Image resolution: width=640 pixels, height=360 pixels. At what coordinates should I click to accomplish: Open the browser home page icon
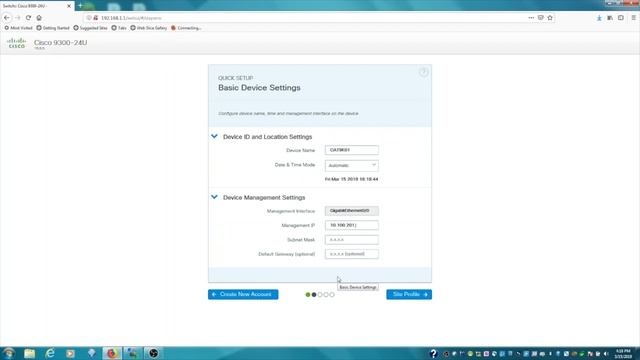pos(39,18)
